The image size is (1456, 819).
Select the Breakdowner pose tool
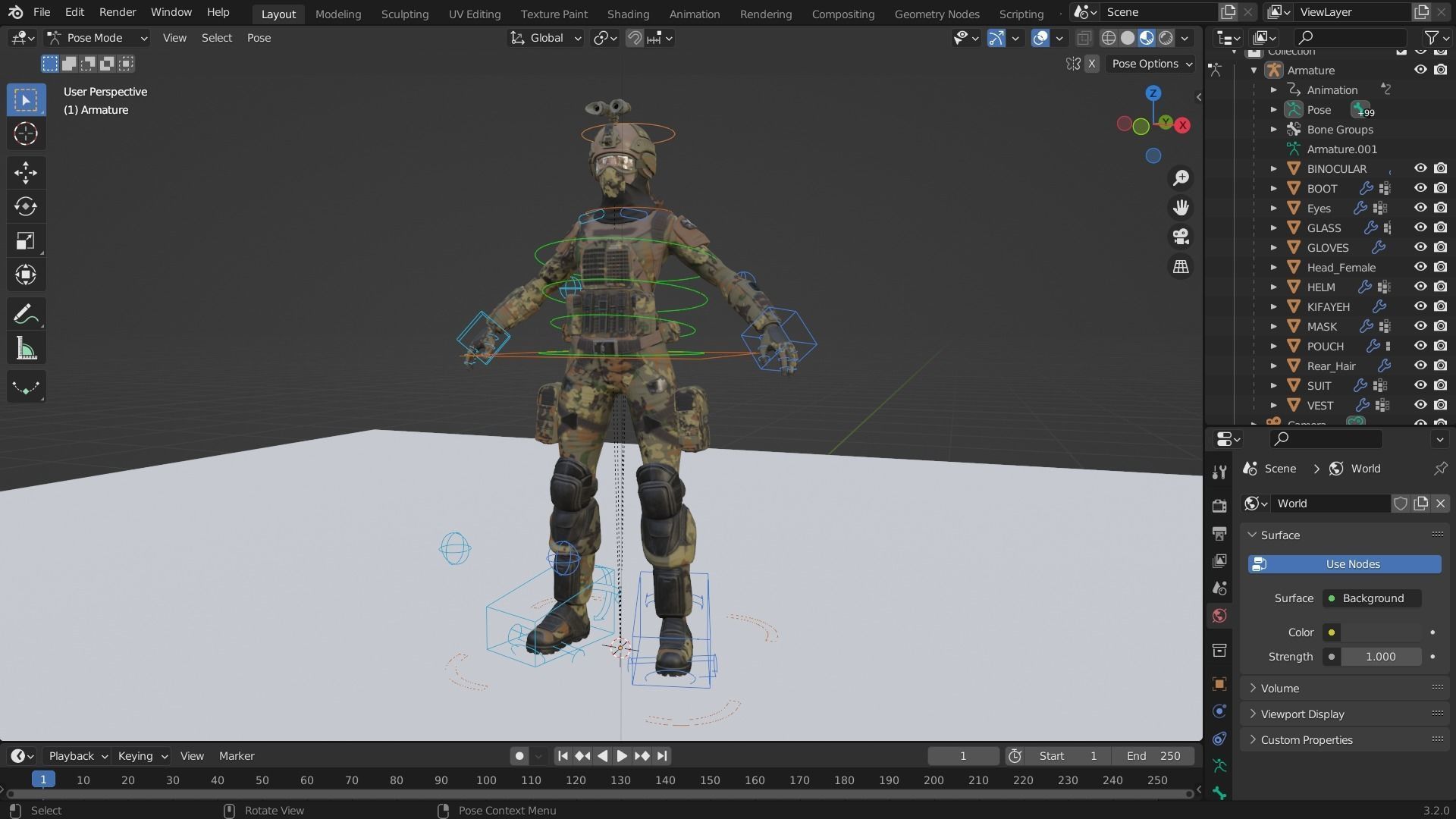(26, 388)
